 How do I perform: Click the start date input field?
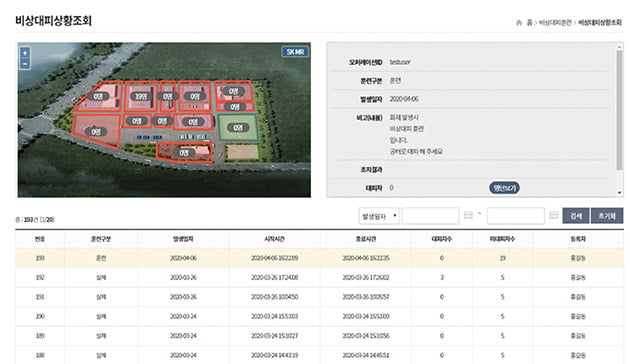430,216
